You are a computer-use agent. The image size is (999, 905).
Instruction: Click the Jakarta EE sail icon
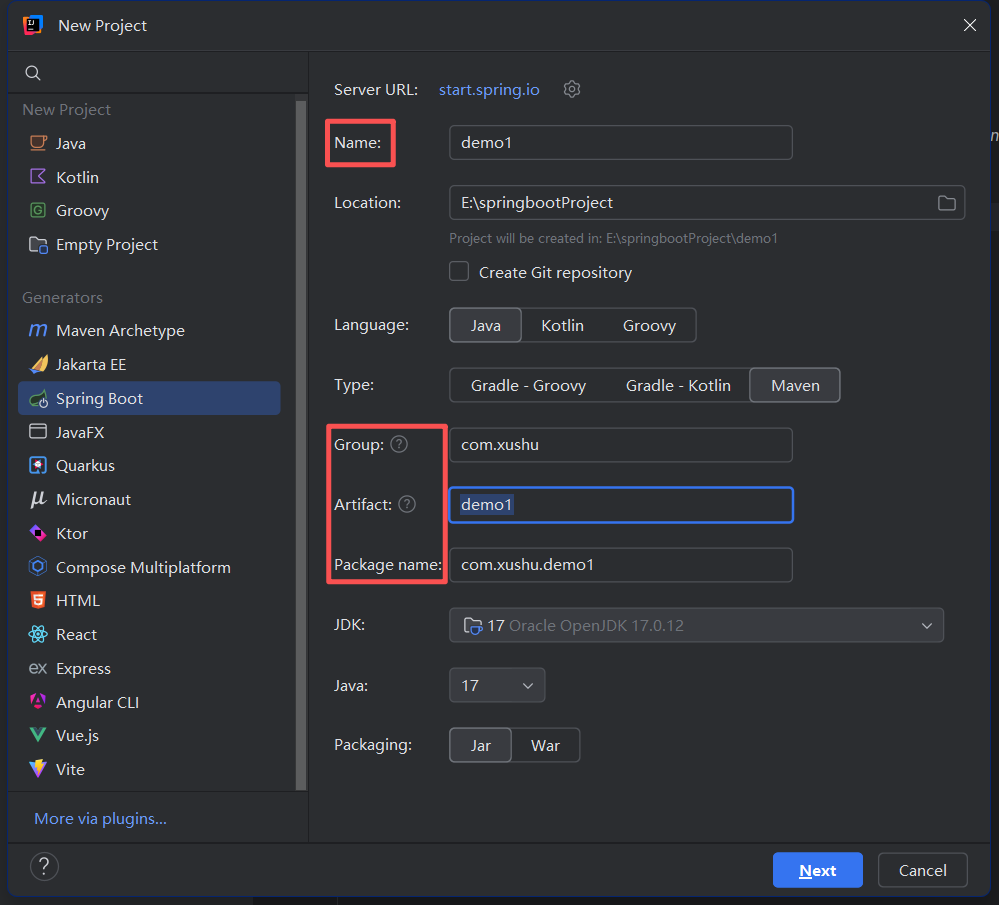[38, 364]
